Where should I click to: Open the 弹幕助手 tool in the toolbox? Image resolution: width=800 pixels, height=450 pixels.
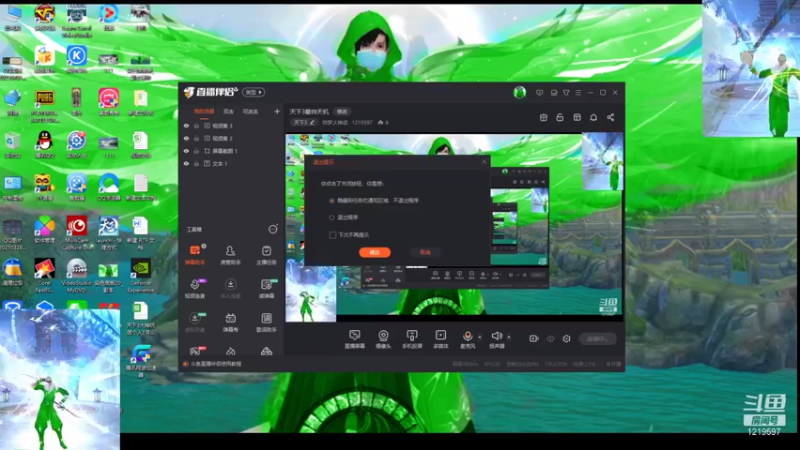click(194, 255)
